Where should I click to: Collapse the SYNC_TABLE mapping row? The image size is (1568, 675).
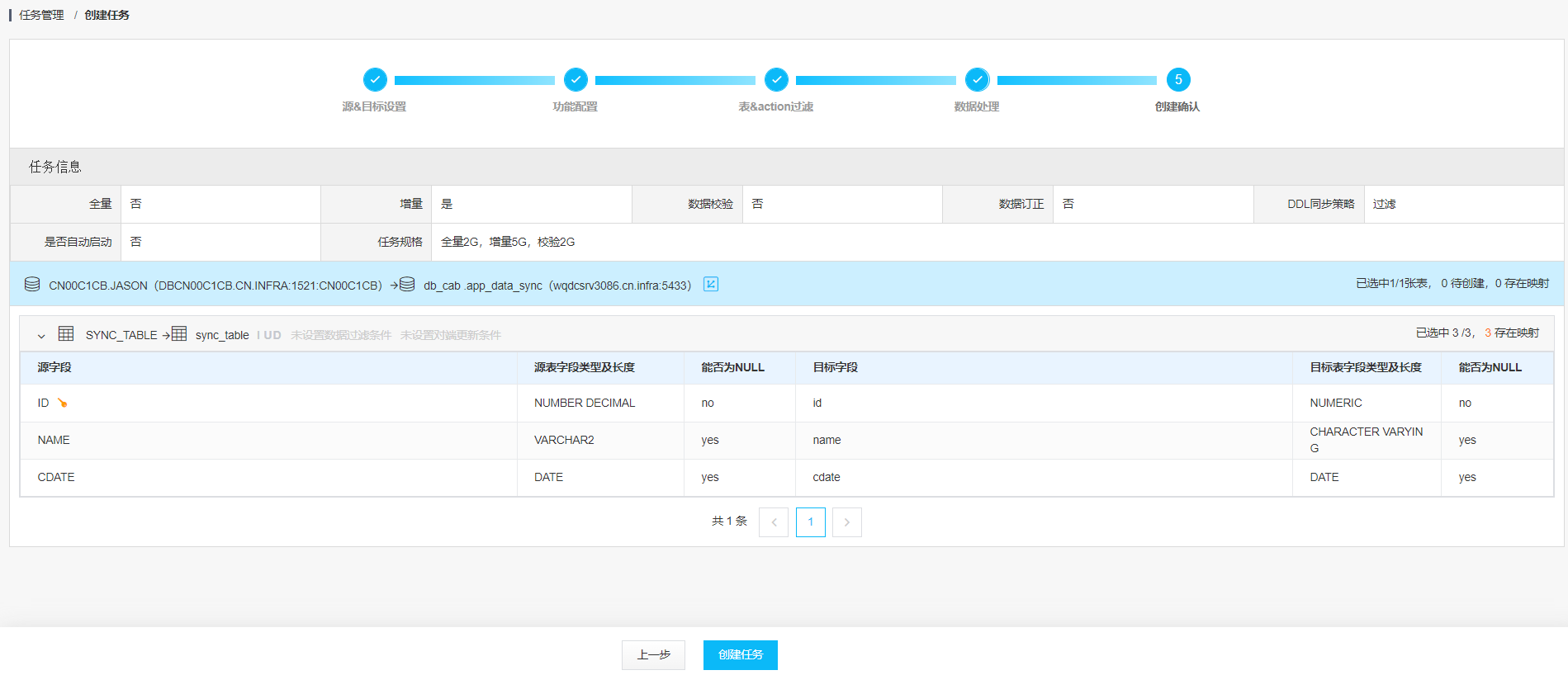[41, 336]
